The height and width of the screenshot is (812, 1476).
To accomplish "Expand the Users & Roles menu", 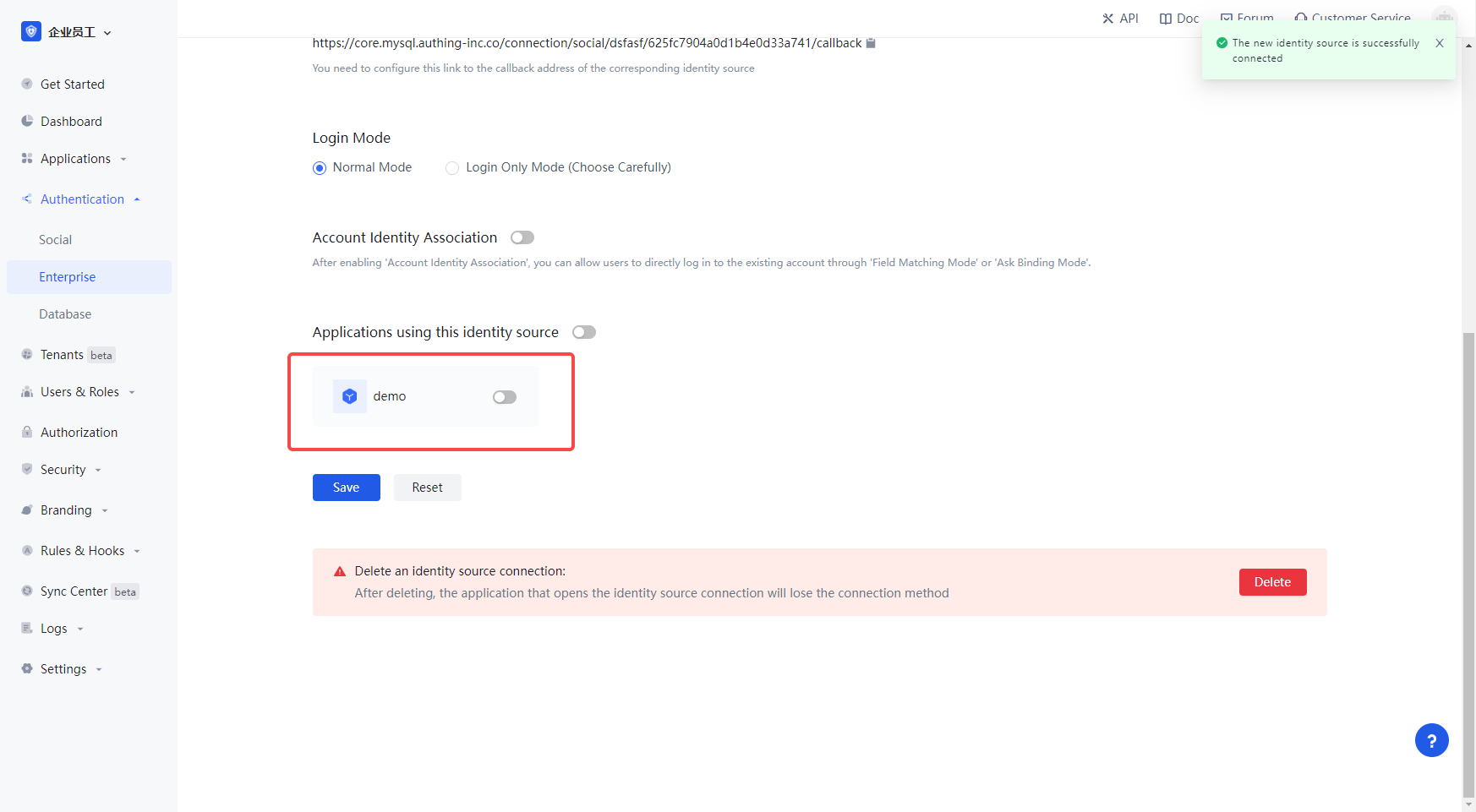I will pyautogui.click(x=79, y=392).
